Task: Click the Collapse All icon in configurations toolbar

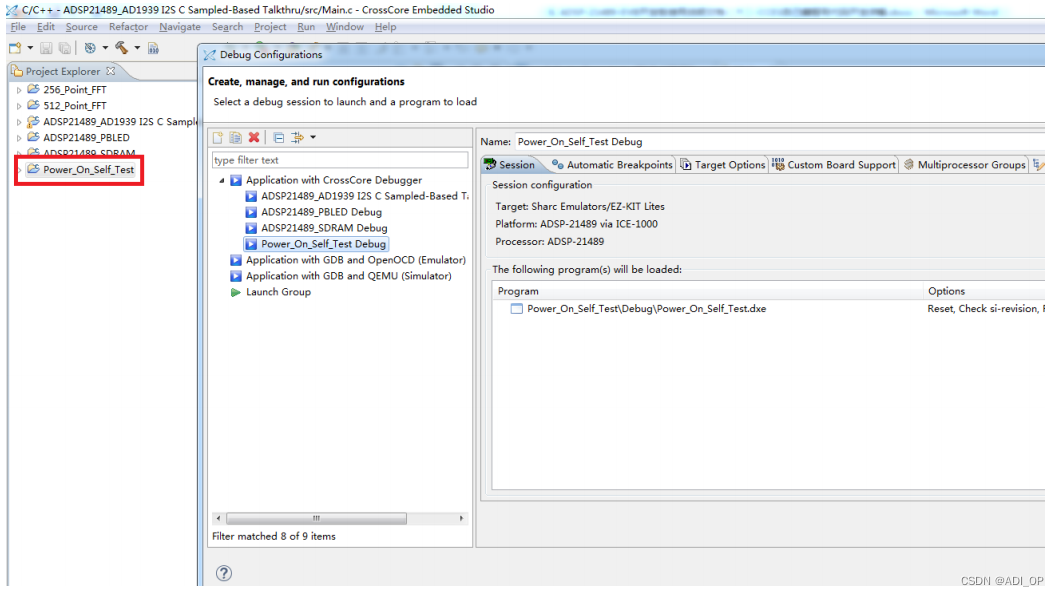Action: pos(278,138)
